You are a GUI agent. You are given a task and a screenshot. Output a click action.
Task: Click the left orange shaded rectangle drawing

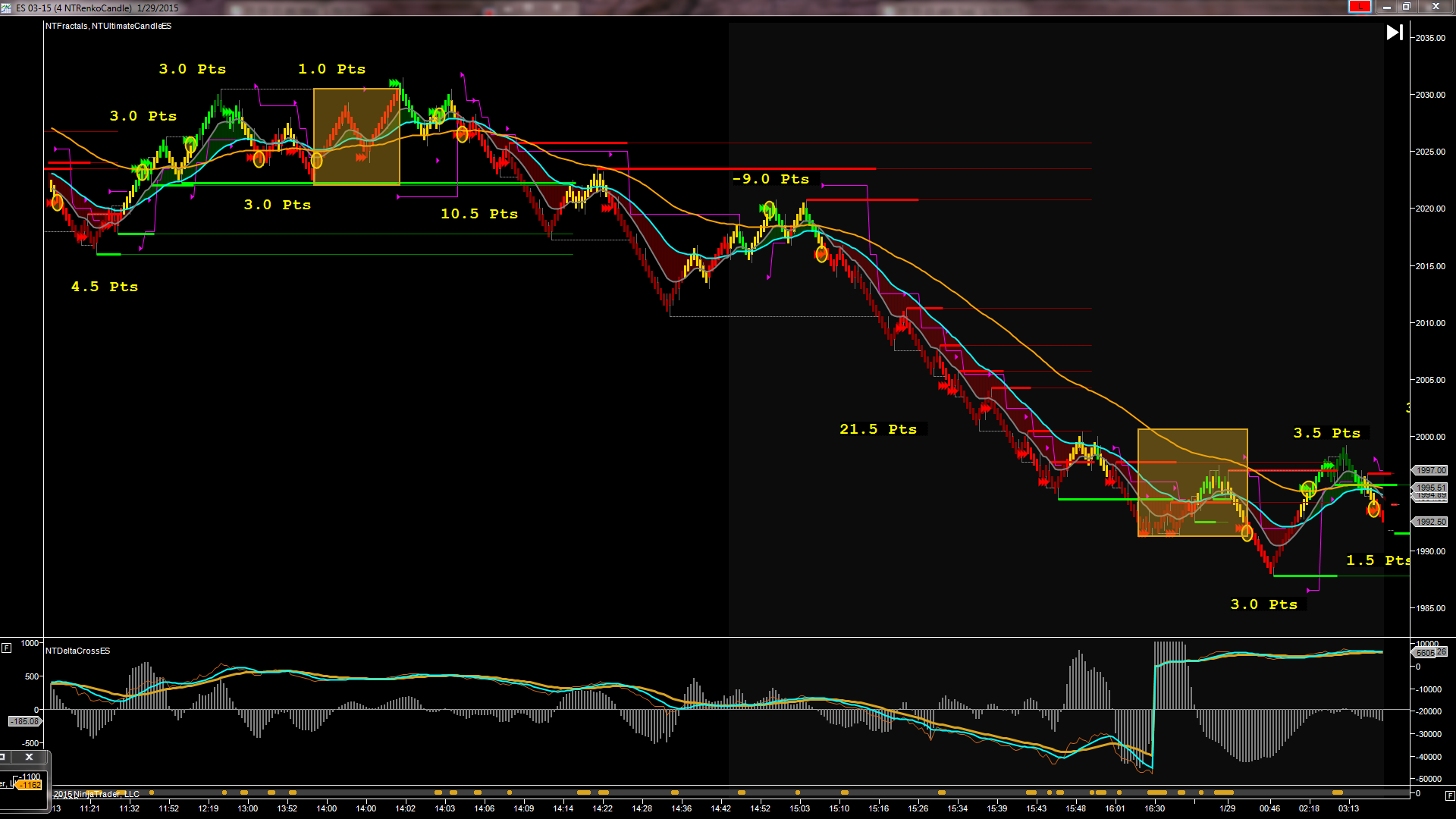[x=356, y=136]
